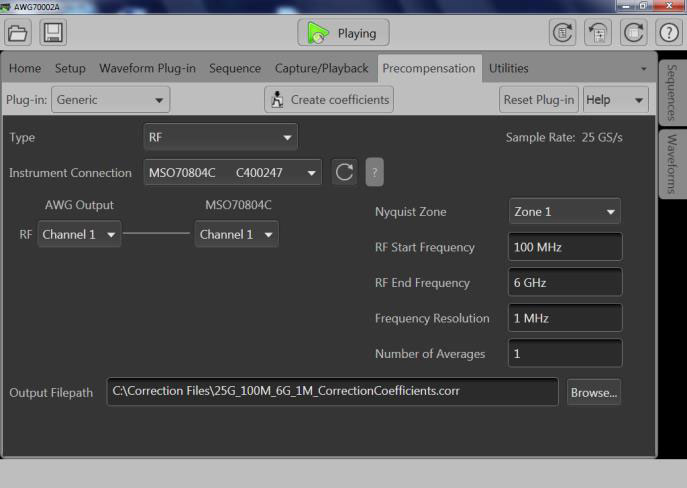Expand the Type RF dropdown
The image size is (687, 488).
(221, 137)
